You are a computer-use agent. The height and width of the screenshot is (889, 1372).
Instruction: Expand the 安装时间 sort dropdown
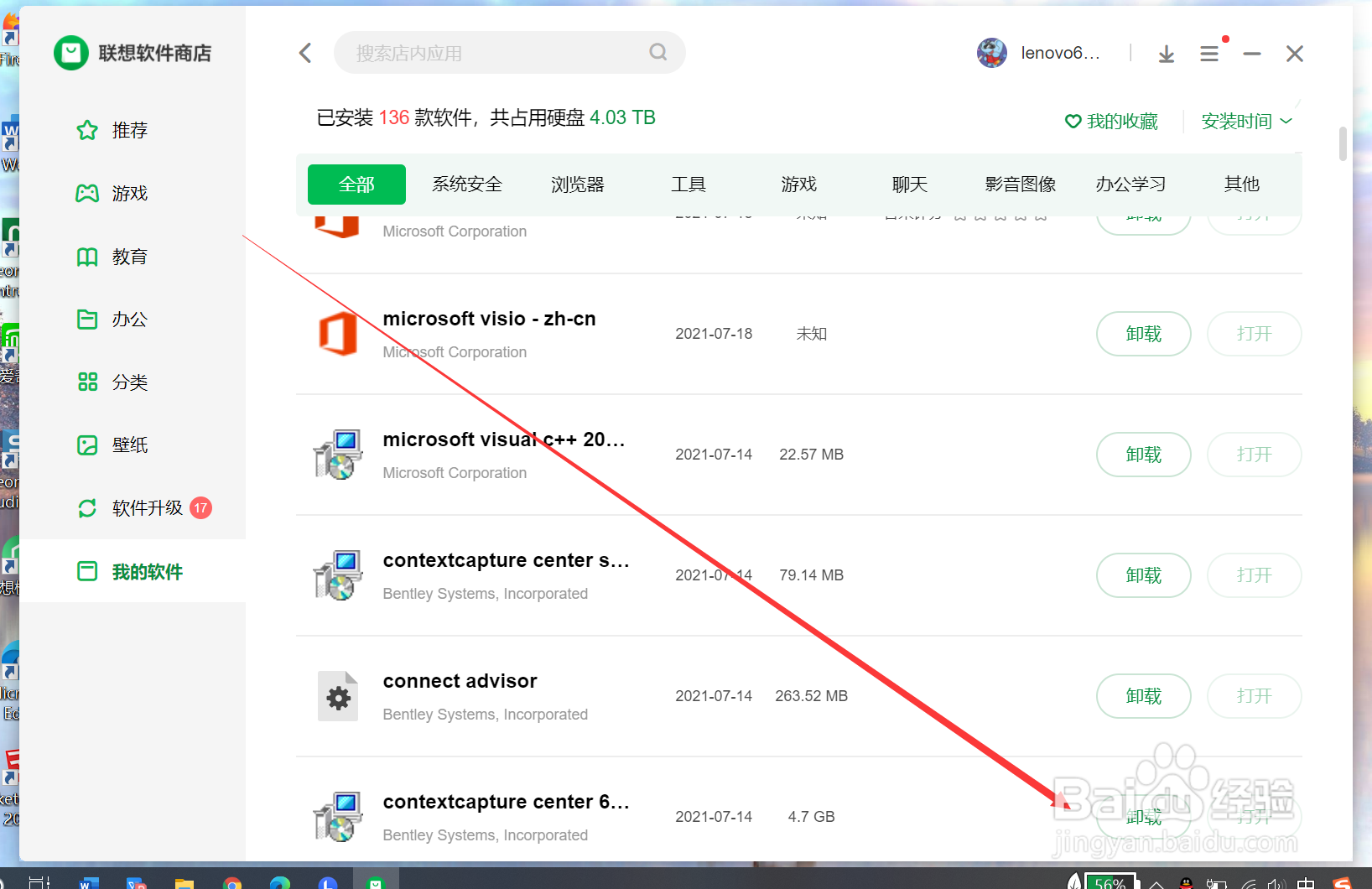coord(1246,122)
